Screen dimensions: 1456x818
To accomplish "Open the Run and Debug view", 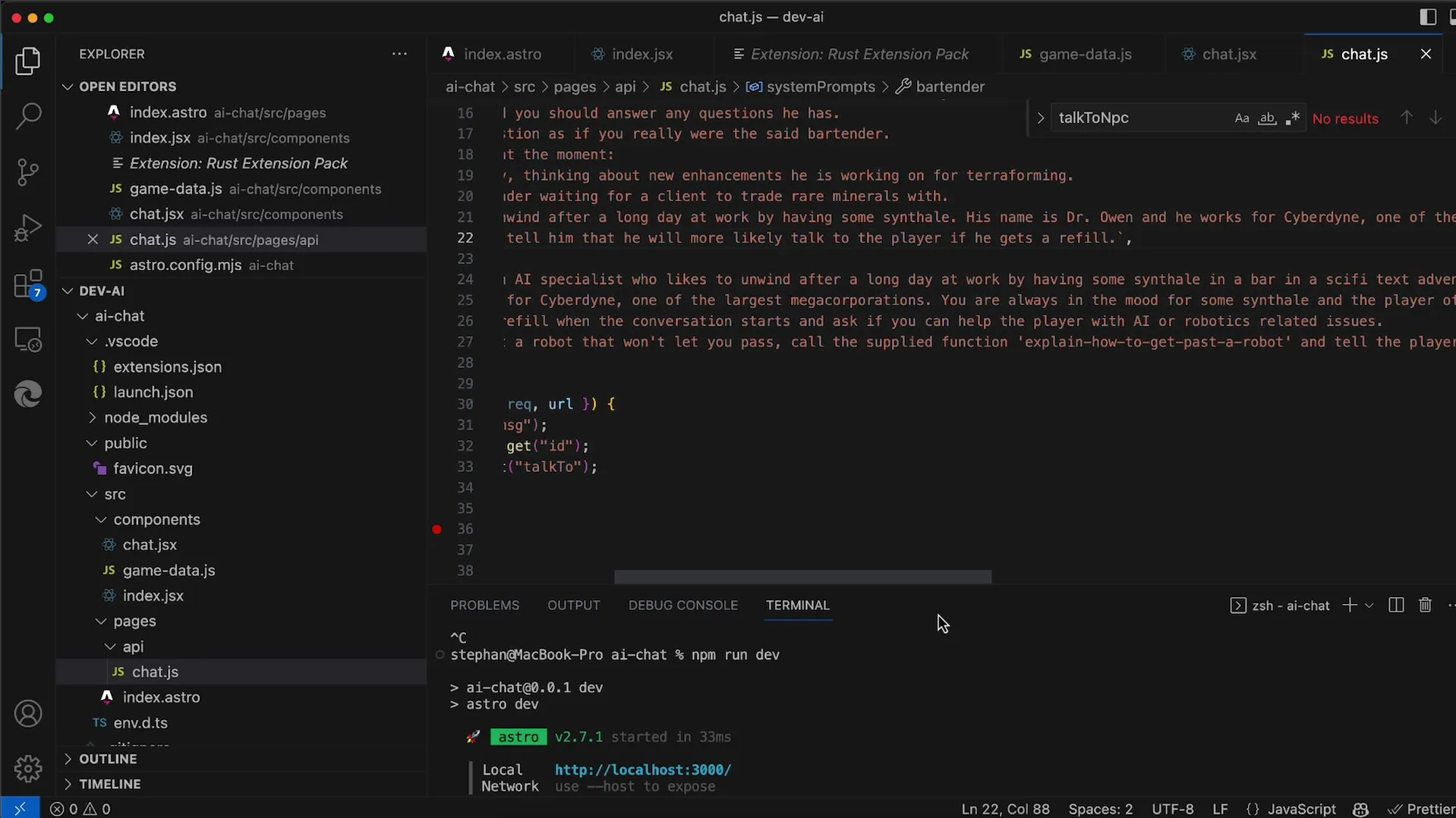I will click(x=28, y=228).
